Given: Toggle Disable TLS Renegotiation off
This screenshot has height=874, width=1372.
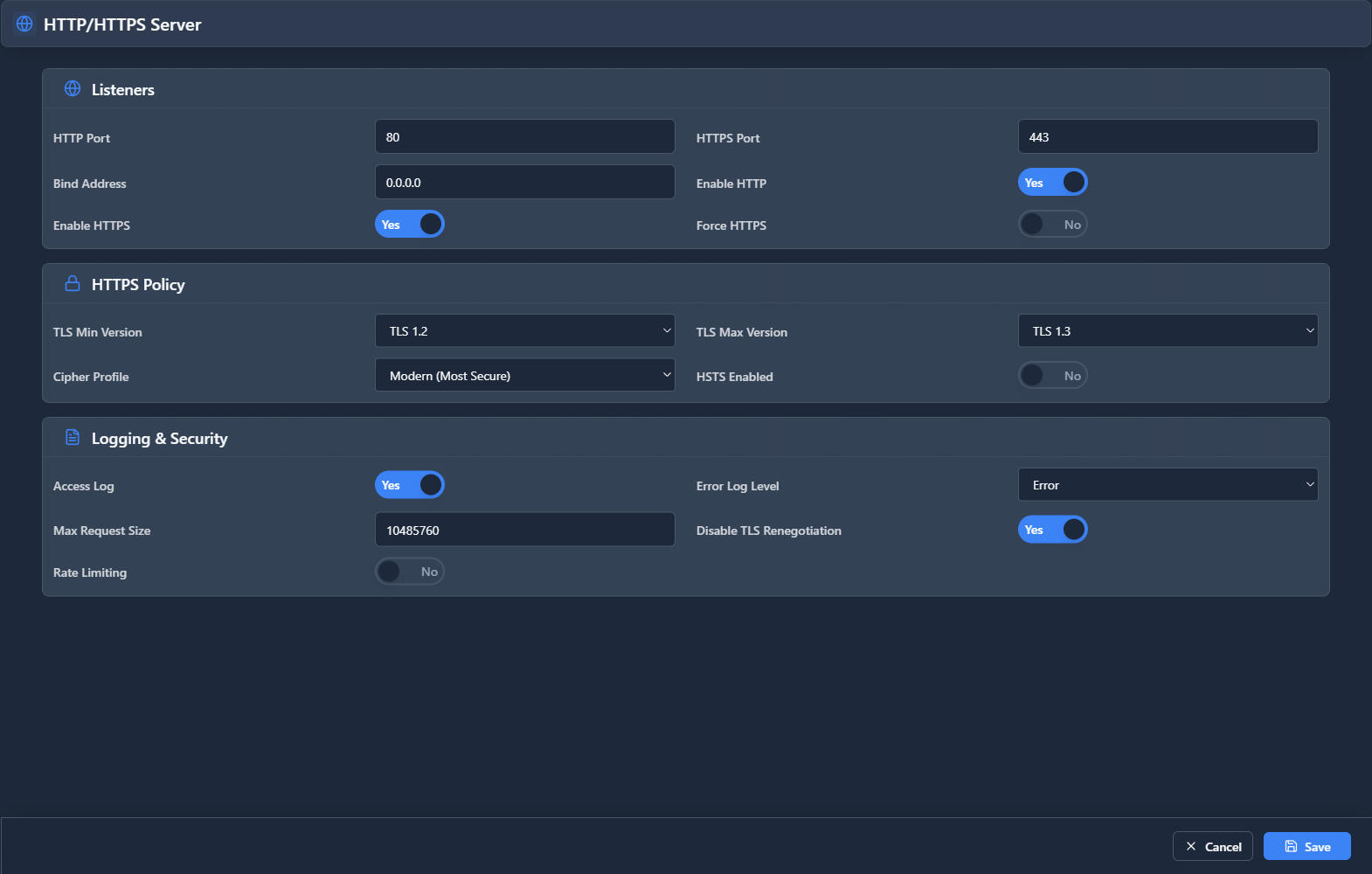Looking at the screenshot, I should (x=1052, y=530).
